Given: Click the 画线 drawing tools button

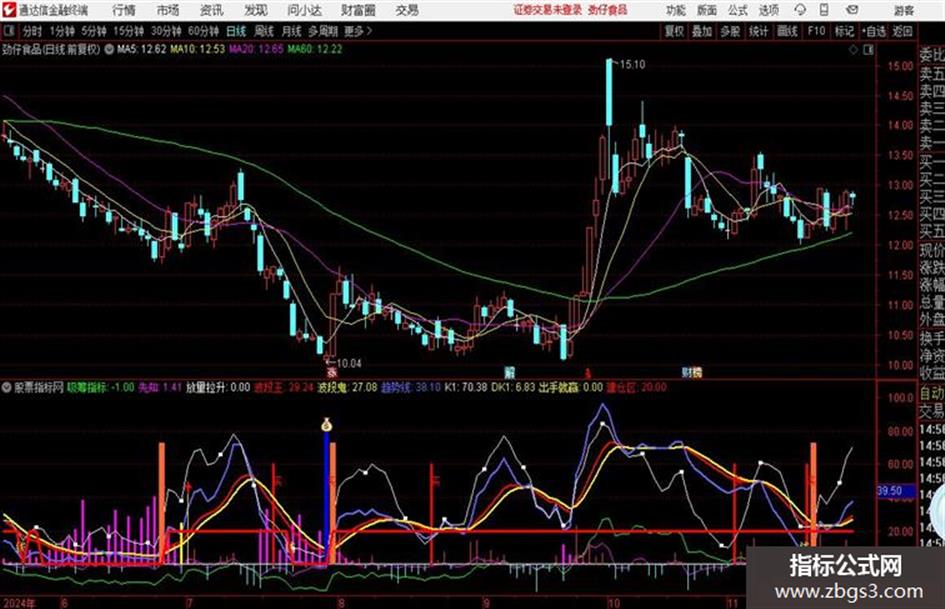Looking at the screenshot, I should point(787,31).
